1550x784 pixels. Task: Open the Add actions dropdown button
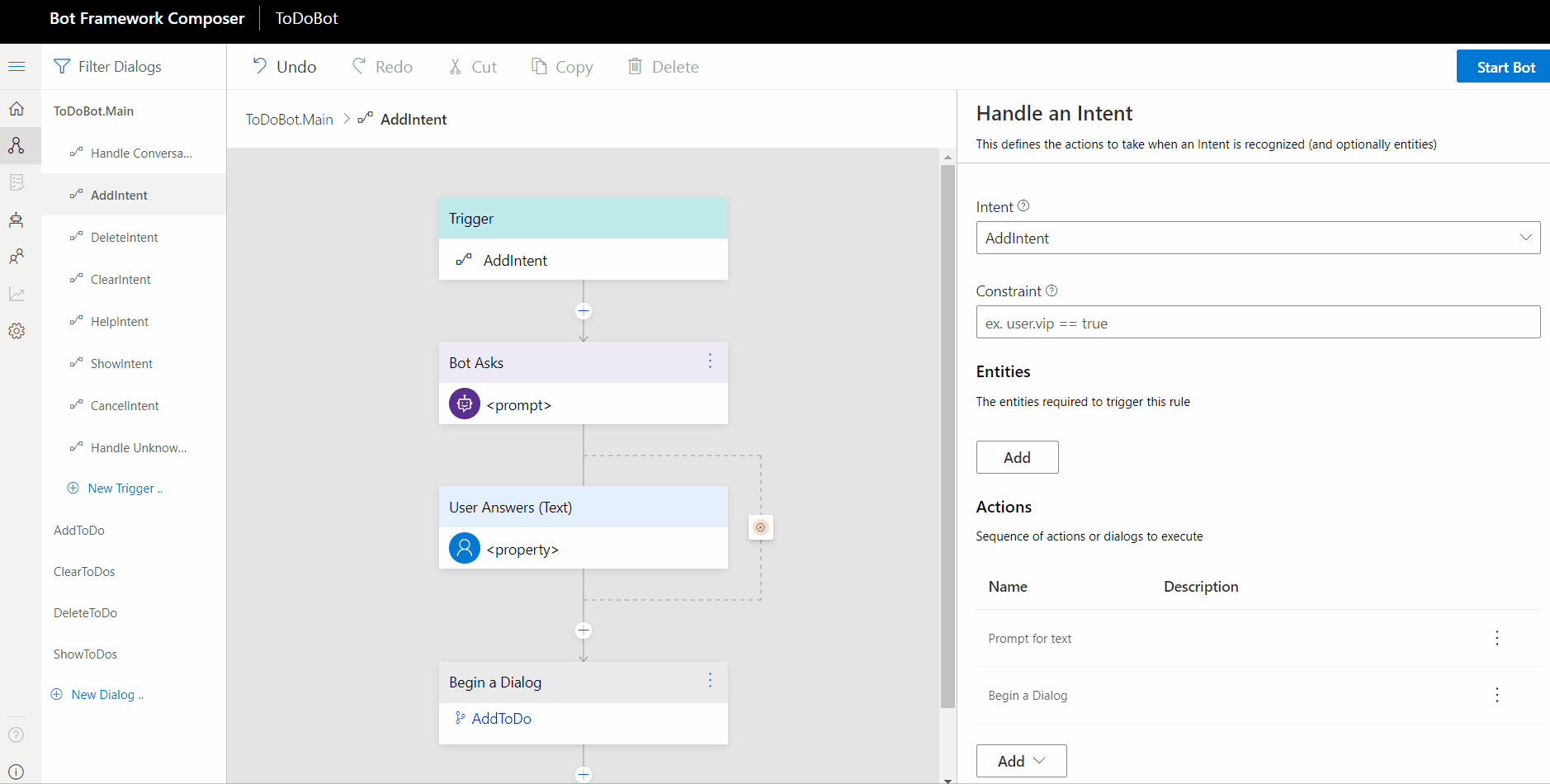1021,761
